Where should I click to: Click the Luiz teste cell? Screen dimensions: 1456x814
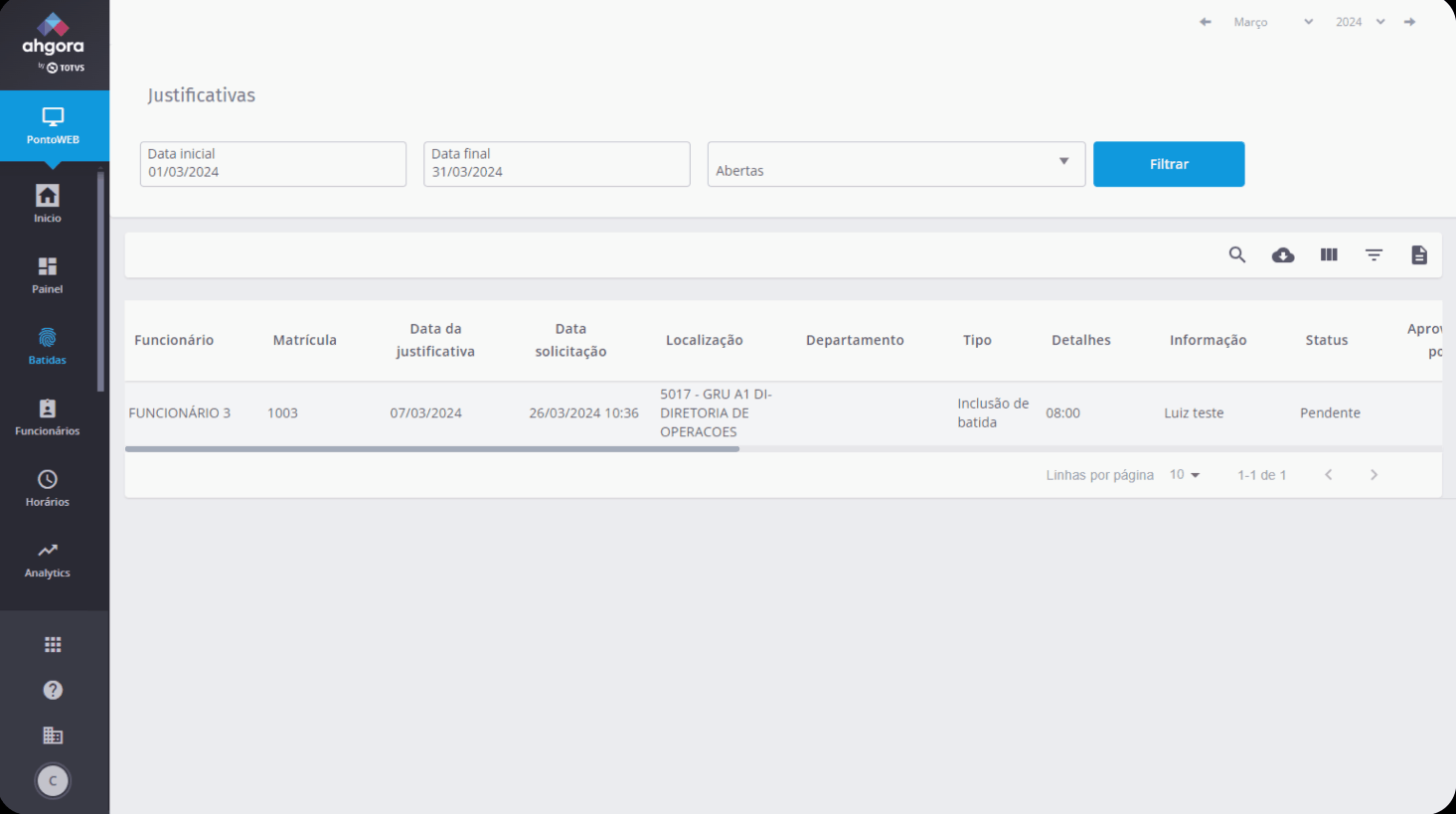point(1195,413)
